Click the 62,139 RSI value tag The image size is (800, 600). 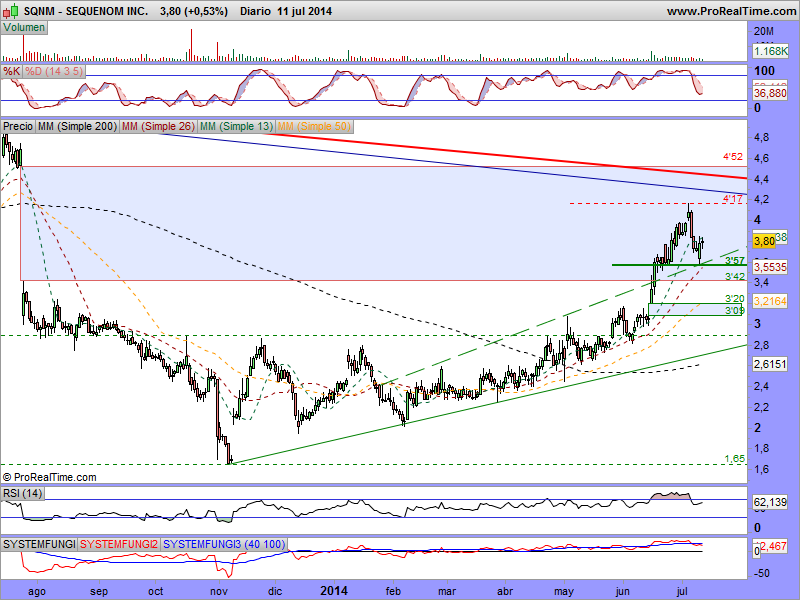tap(770, 502)
